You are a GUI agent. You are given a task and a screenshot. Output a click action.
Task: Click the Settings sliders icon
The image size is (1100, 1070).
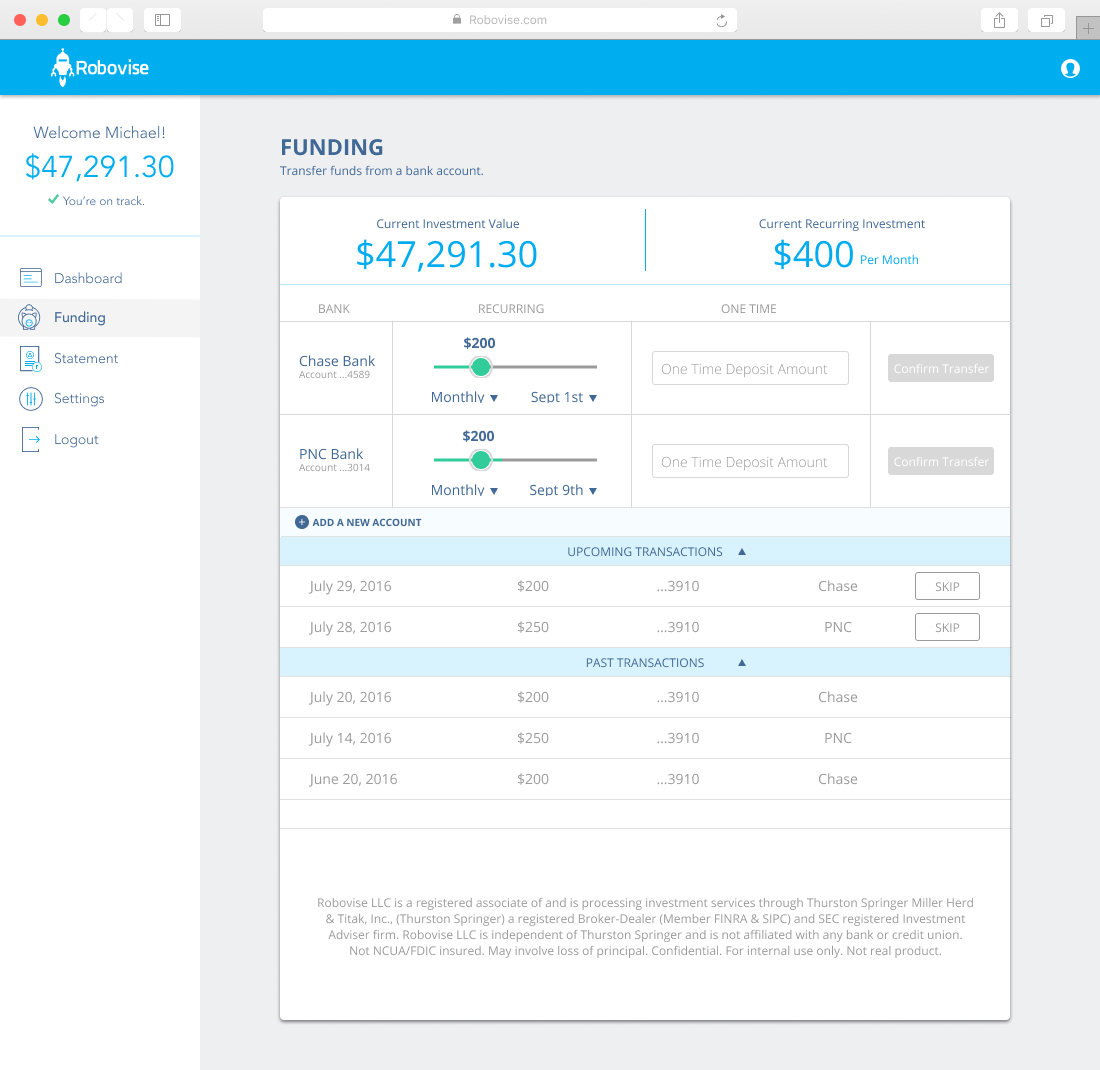click(x=31, y=399)
